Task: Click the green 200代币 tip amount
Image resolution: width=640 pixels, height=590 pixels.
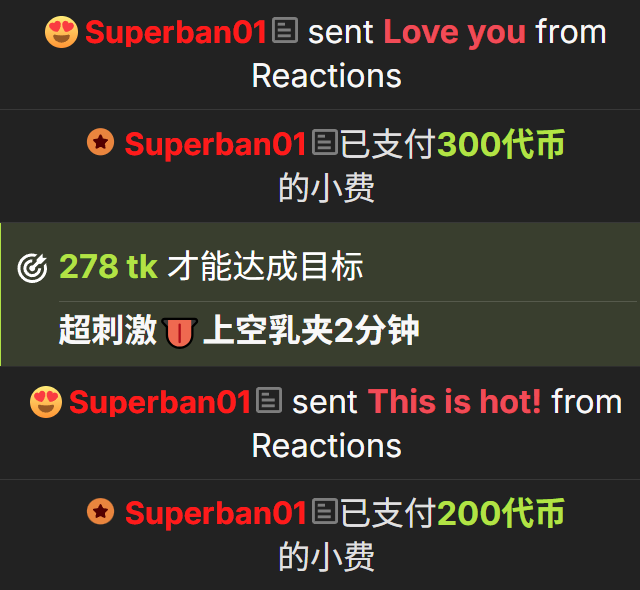Action: 501,513
